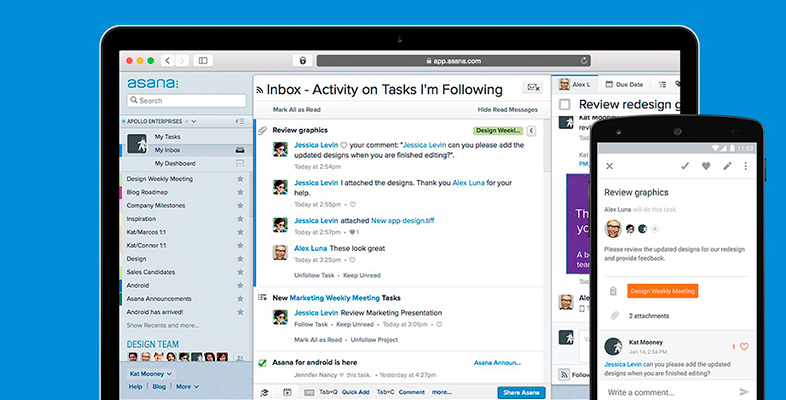Click the team members icon beside avatars
Image resolution: width=786 pixels, height=400 pixels.
click(x=240, y=357)
